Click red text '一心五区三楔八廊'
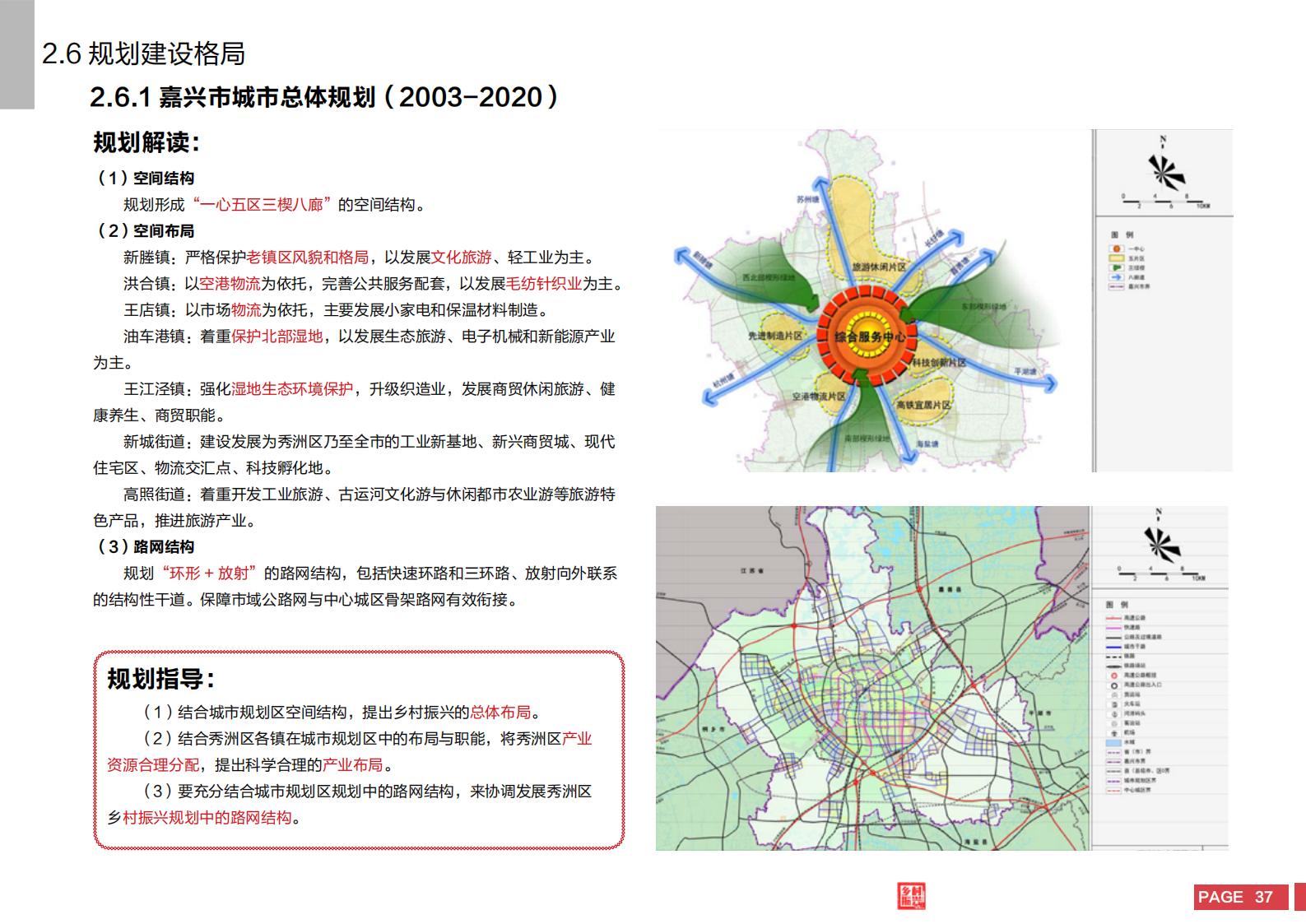This screenshot has width=1306, height=924. click(263, 205)
